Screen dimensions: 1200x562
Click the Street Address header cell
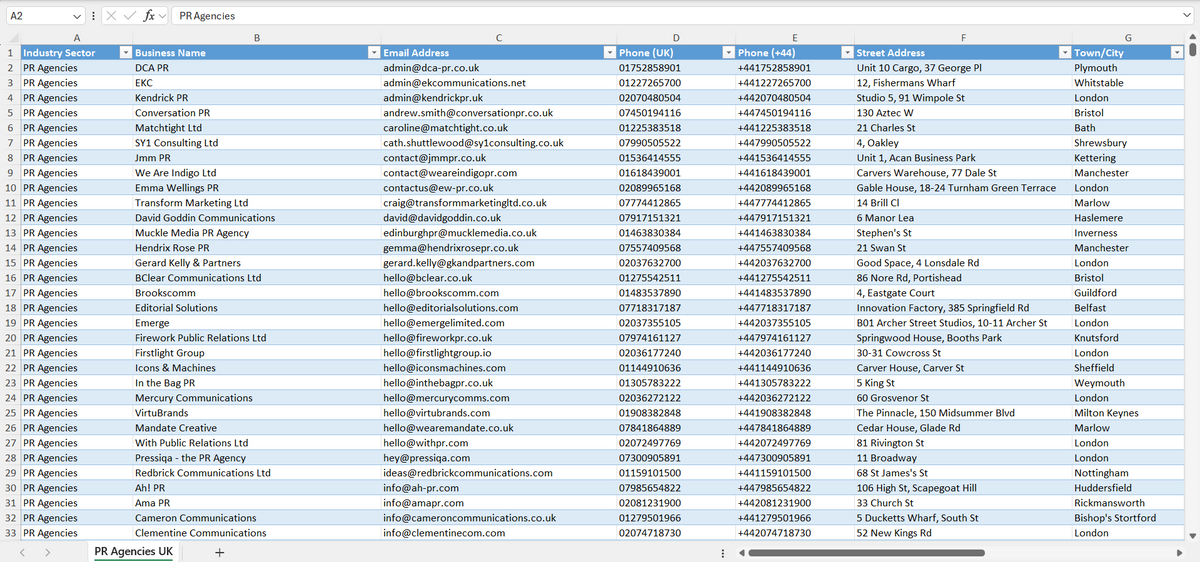964,52
